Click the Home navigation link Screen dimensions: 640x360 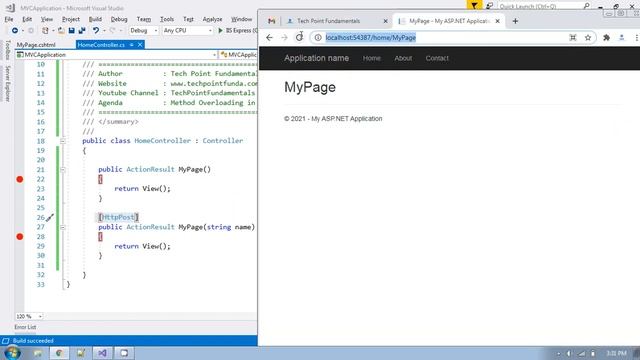pyautogui.click(x=371, y=58)
